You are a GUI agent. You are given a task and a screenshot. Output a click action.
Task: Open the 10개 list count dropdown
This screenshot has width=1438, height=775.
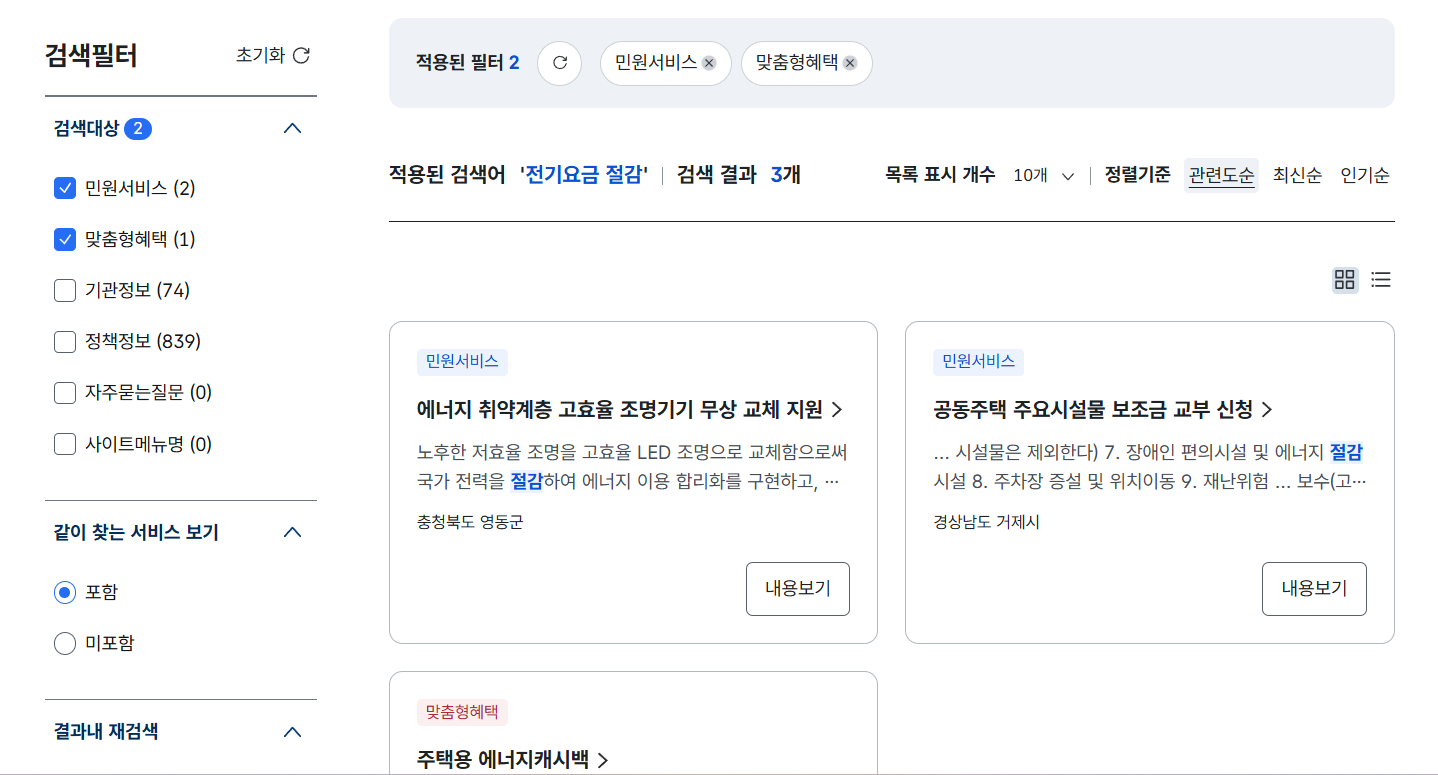(x=1042, y=175)
